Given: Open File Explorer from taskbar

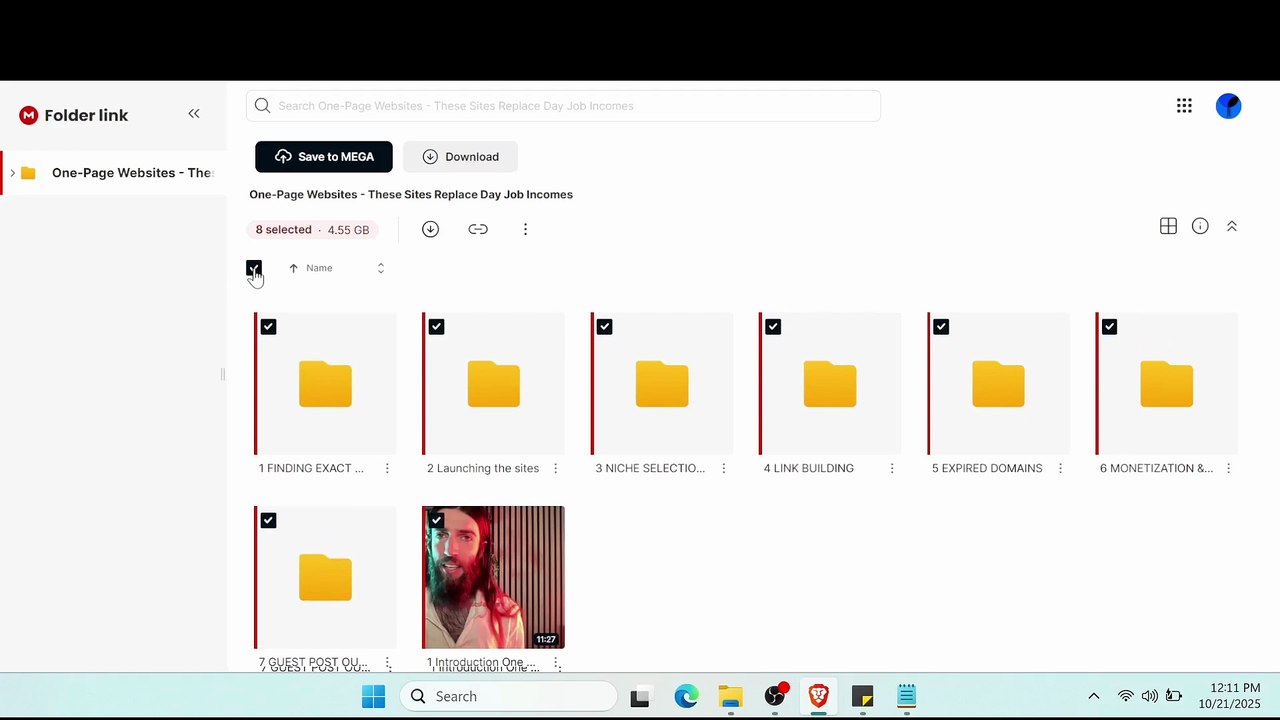Looking at the screenshot, I should tap(730, 696).
